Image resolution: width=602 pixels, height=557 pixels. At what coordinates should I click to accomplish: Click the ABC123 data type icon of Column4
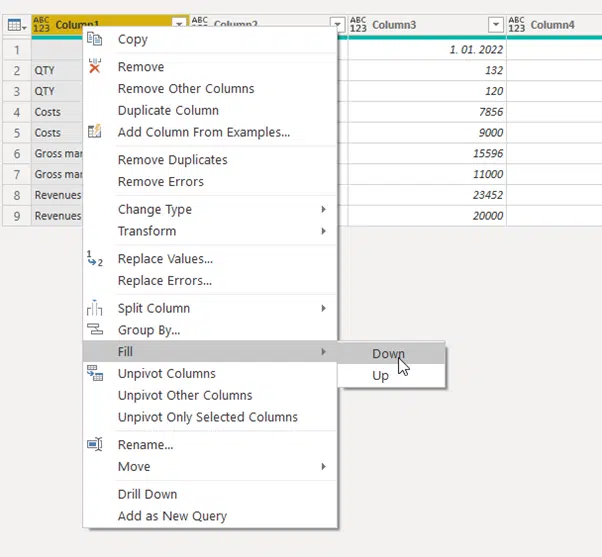tap(517, 24)
